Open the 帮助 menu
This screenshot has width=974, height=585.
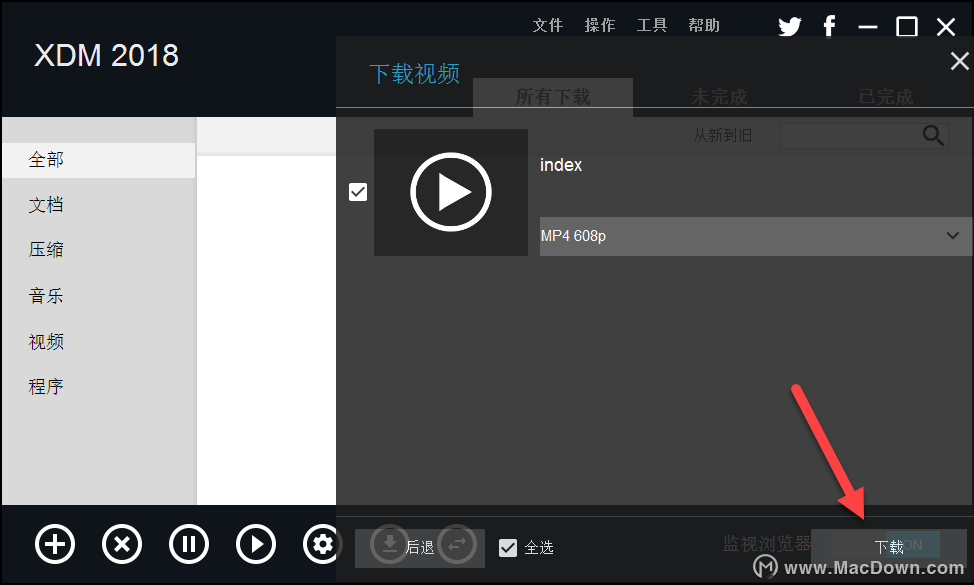coord(704,25)
